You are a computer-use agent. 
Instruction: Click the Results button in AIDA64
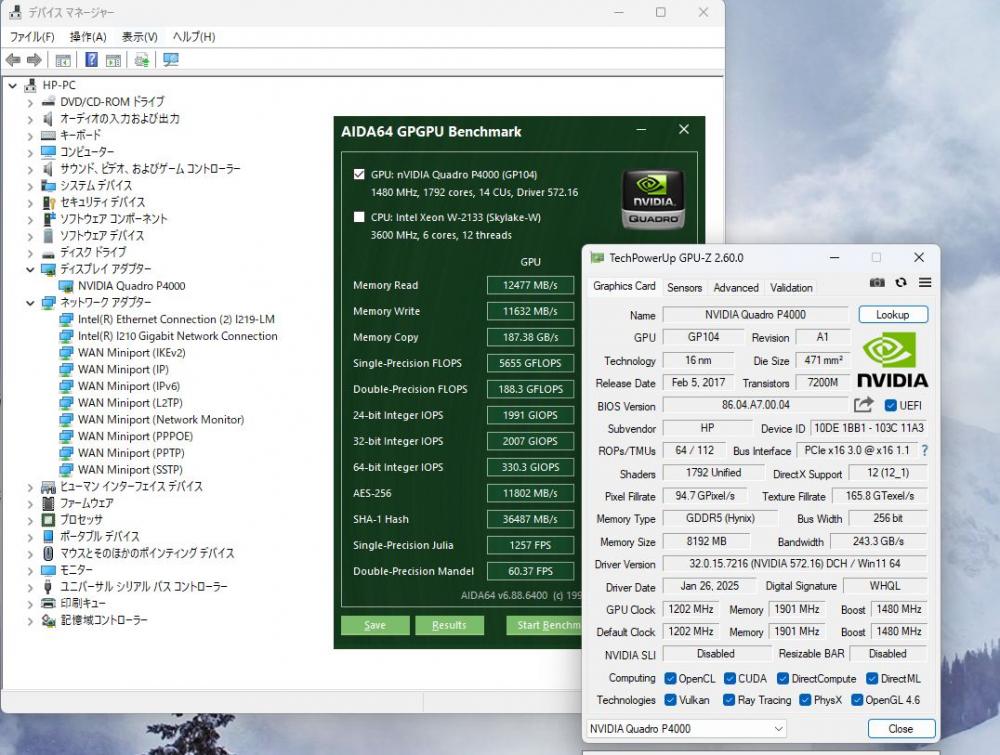point(449,625)
